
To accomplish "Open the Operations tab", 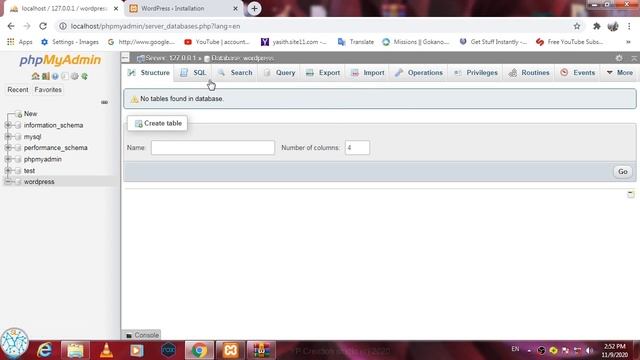I will (x=419, y=73).
